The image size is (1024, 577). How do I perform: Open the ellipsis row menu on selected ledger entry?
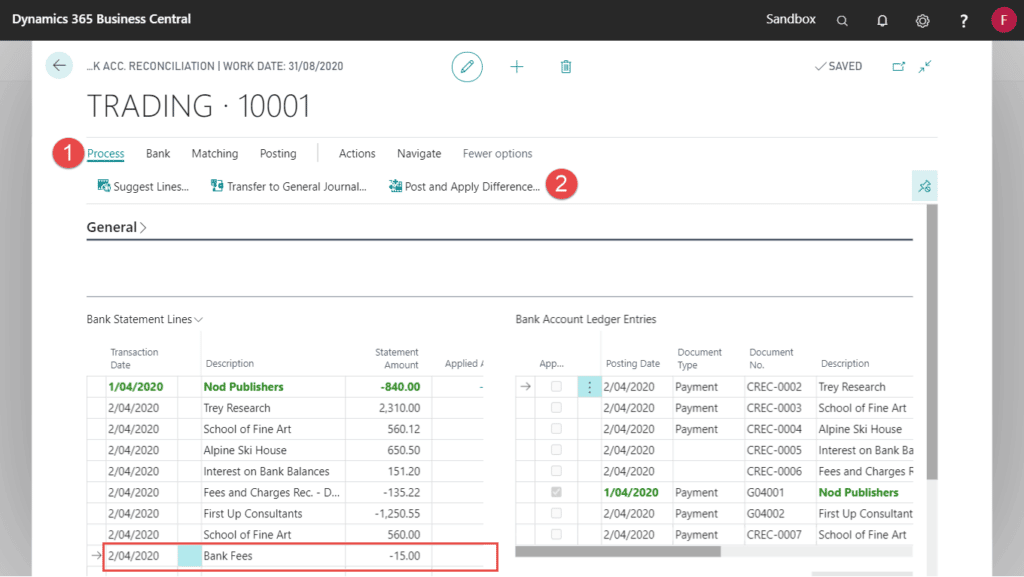point(589,386)
